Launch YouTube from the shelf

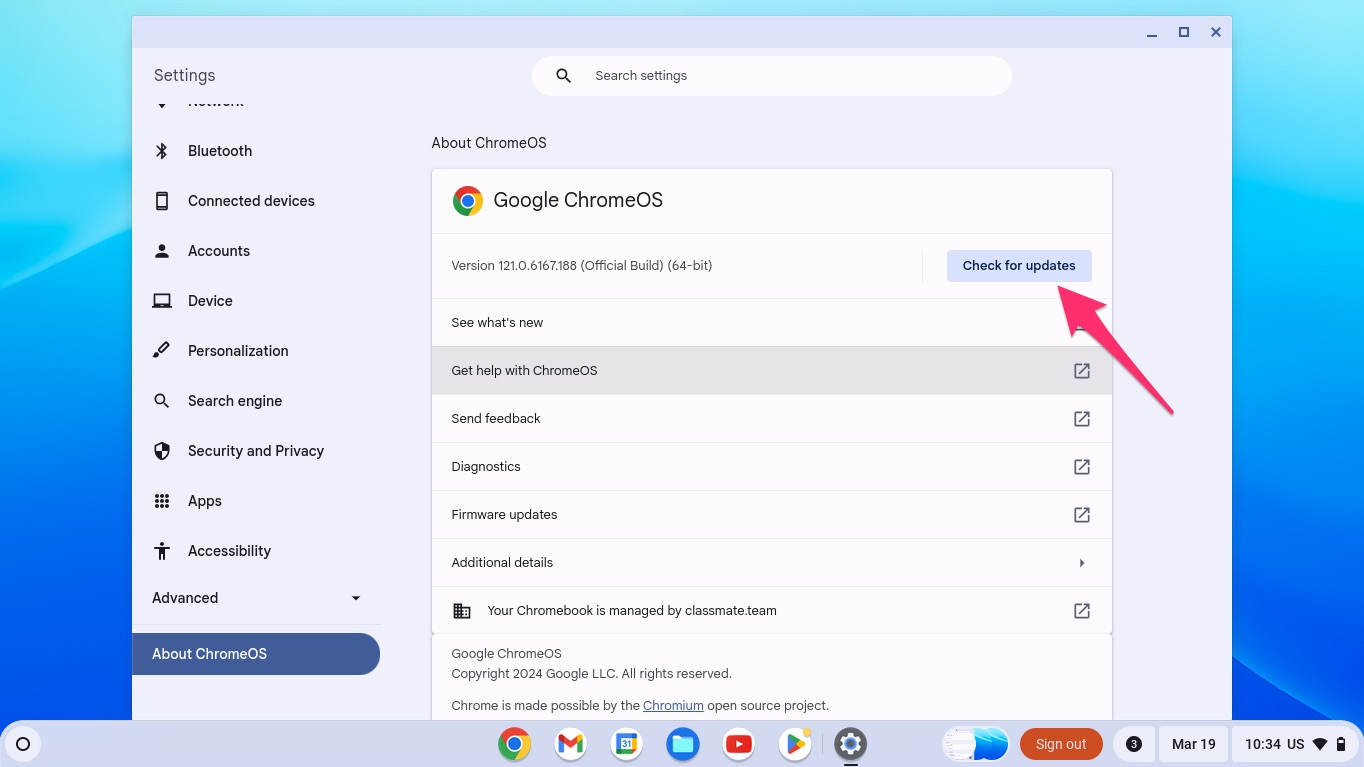[739, 744]
